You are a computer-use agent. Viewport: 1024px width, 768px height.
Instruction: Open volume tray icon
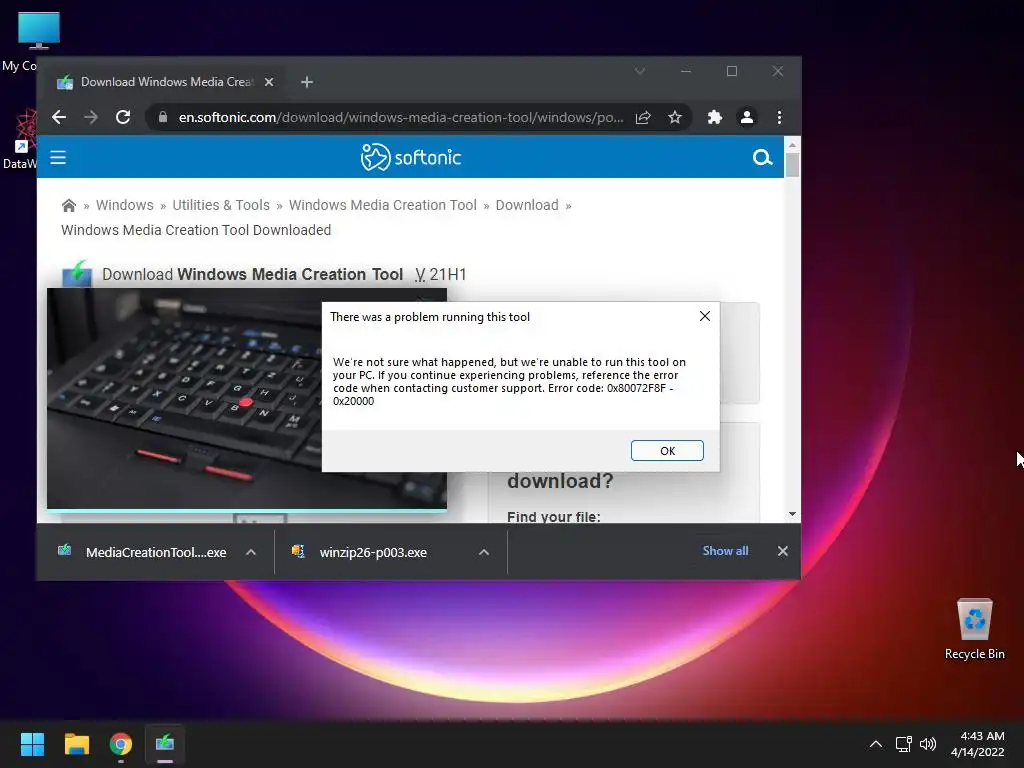coord(927,744)
